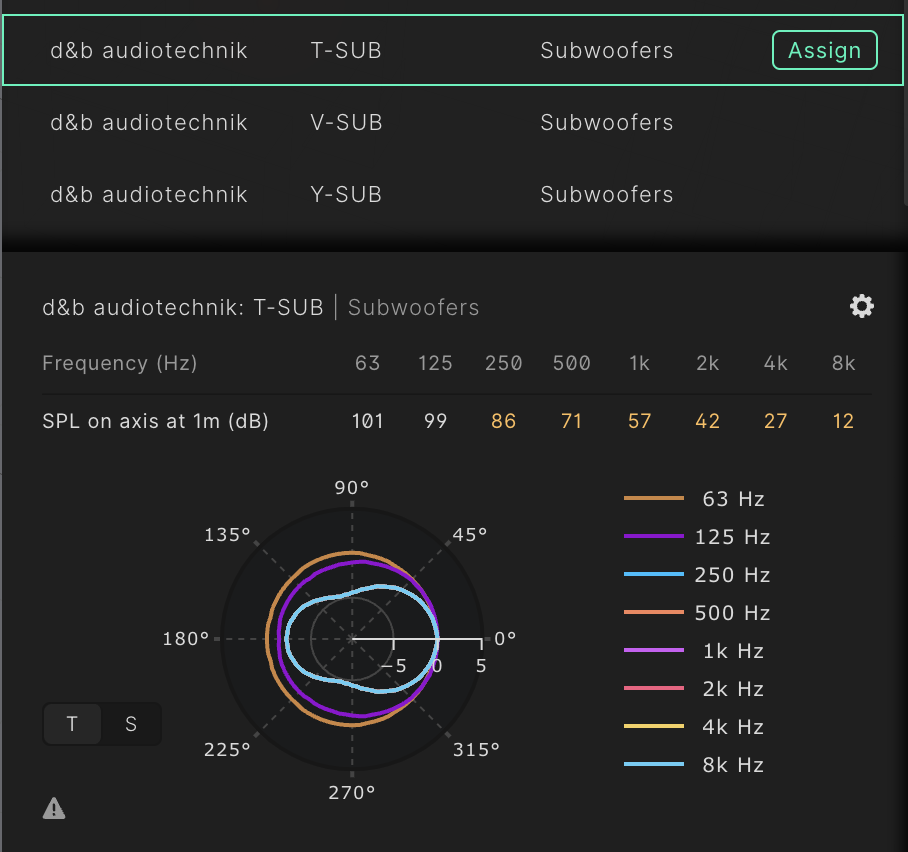908x852 pixels.
Task: Click the 2k SPL value 42
Action: 708,421
